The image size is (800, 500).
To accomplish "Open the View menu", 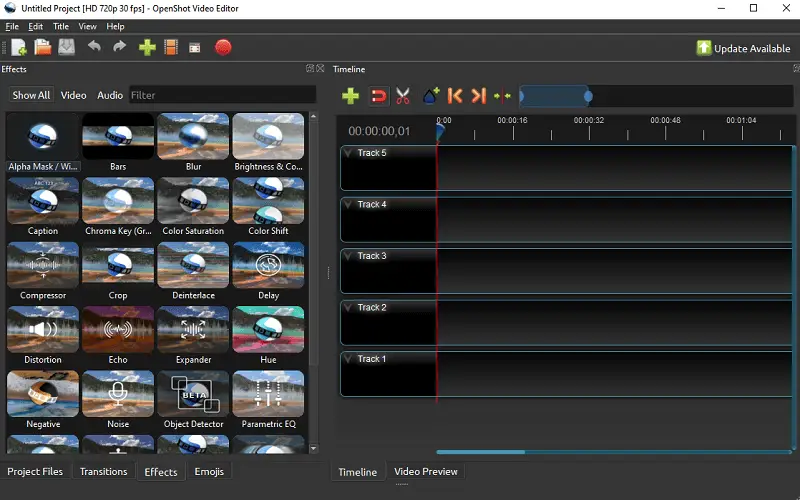I will [87, 27].
